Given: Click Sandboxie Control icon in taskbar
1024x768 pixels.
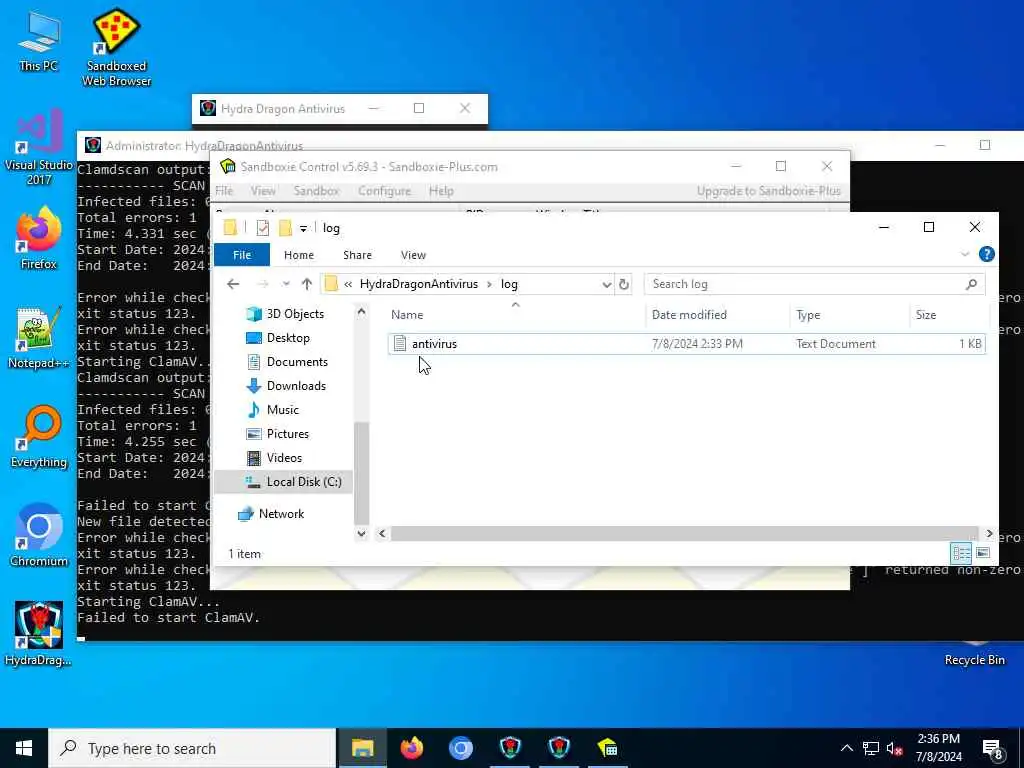Looking at the screenshot, I should 607,748.
